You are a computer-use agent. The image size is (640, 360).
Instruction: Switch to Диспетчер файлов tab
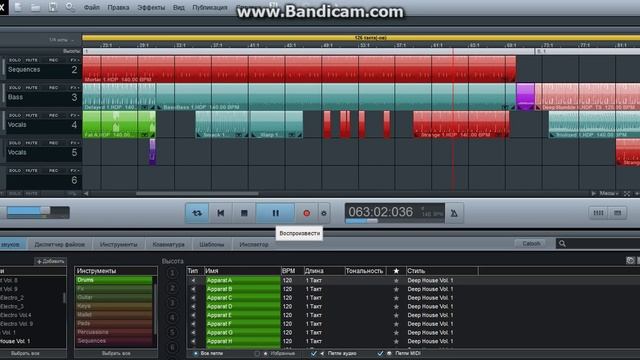[60, 244]
